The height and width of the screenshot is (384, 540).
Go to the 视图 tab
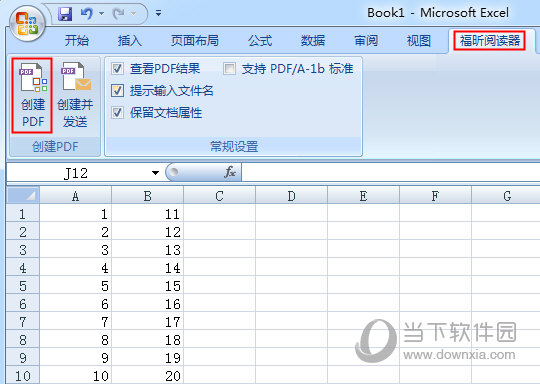(x=419, y=41)
